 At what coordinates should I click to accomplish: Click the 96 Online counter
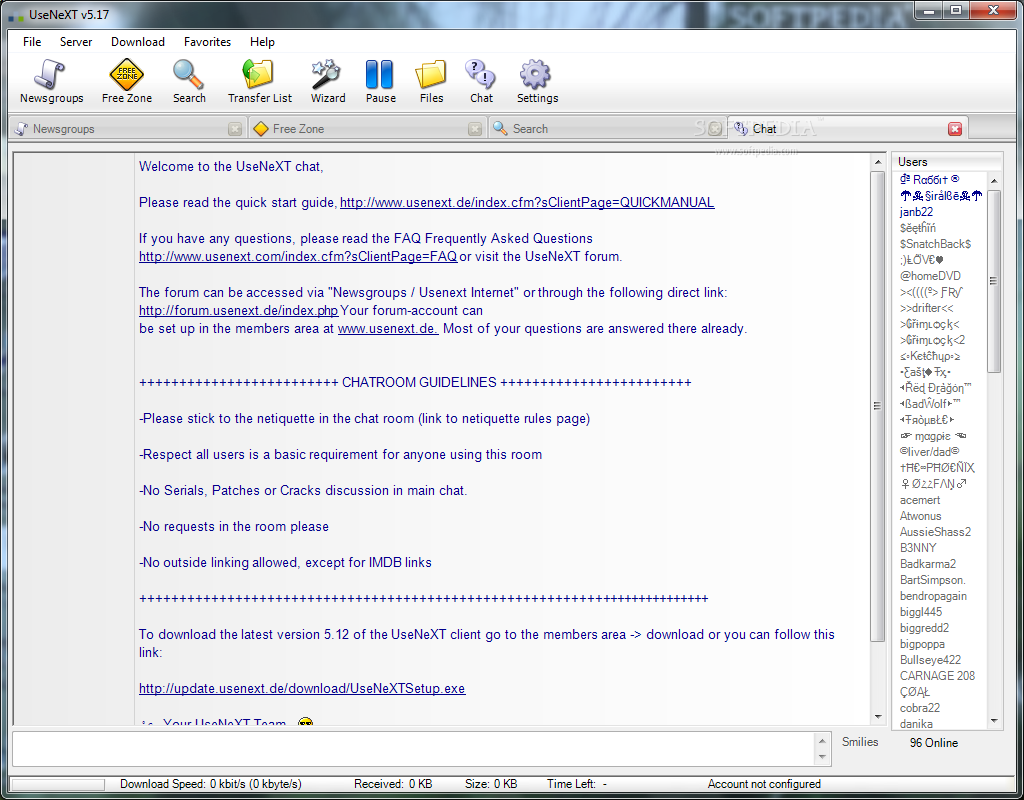933,743
